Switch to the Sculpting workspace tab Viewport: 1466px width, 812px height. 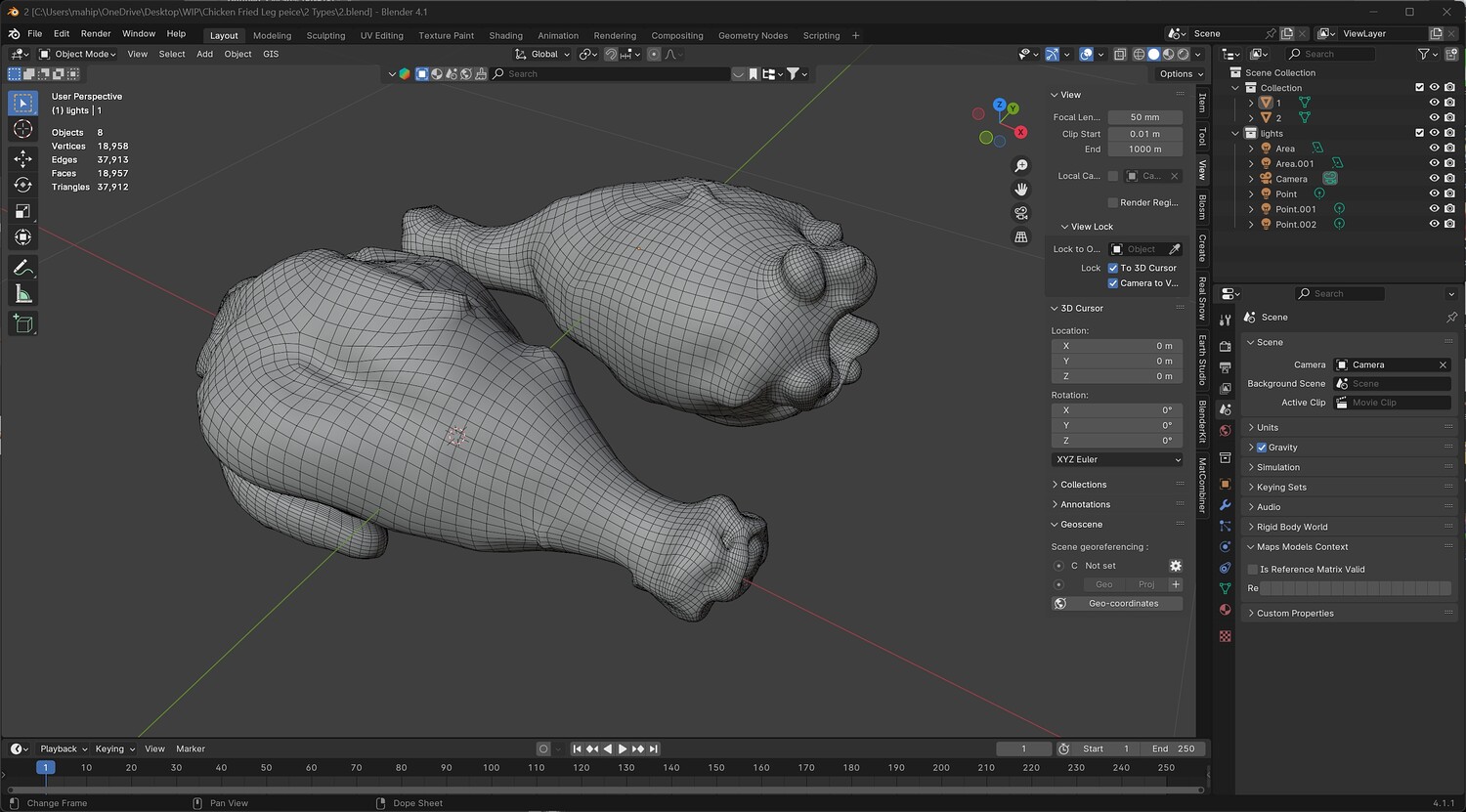(x=325, y=35)
